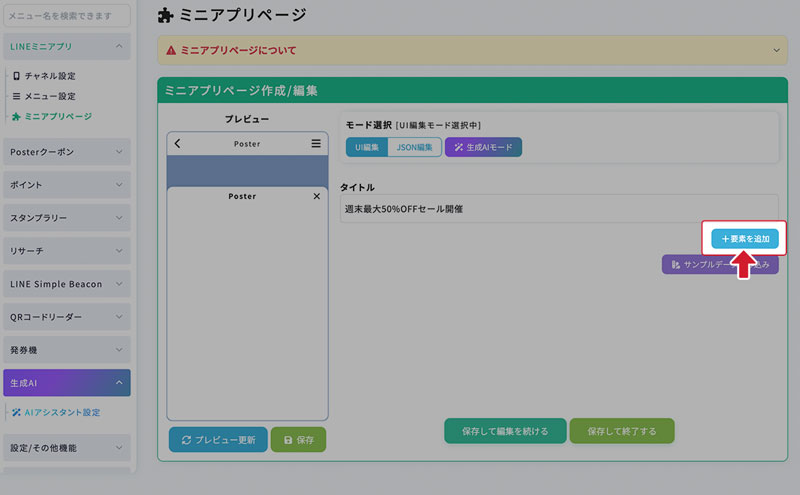
Task: Click the + 要素を追加 button
Action: coord(744,239)
